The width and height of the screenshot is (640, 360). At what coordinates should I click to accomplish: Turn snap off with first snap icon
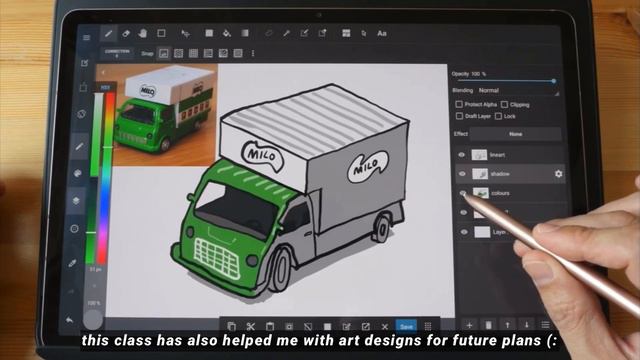(164, 53)
